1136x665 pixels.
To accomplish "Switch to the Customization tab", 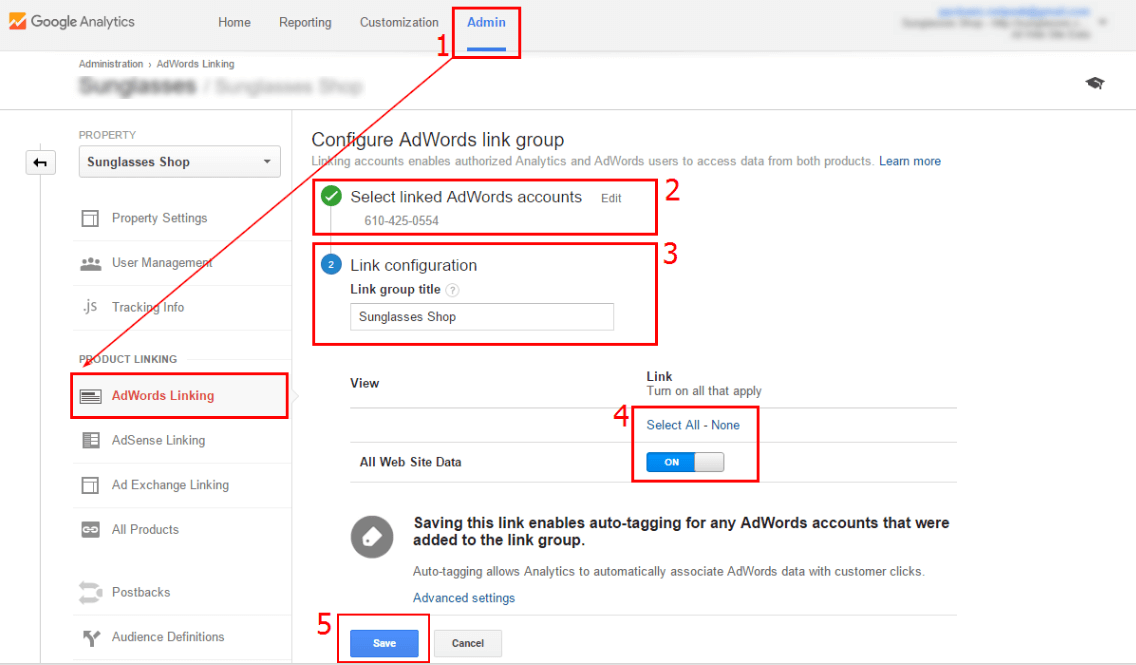I will 399,22.
